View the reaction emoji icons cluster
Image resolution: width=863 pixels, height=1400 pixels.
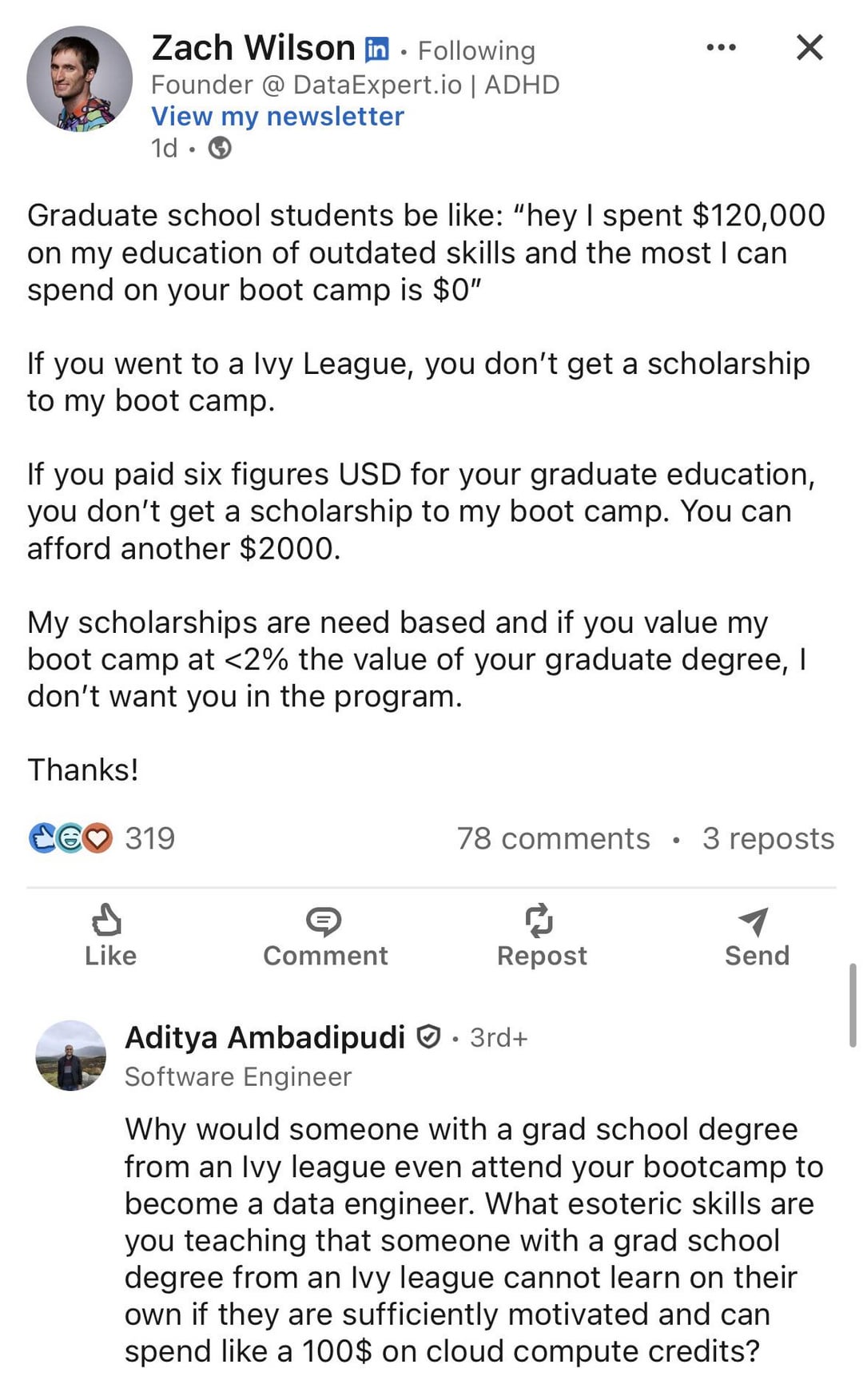70,838
